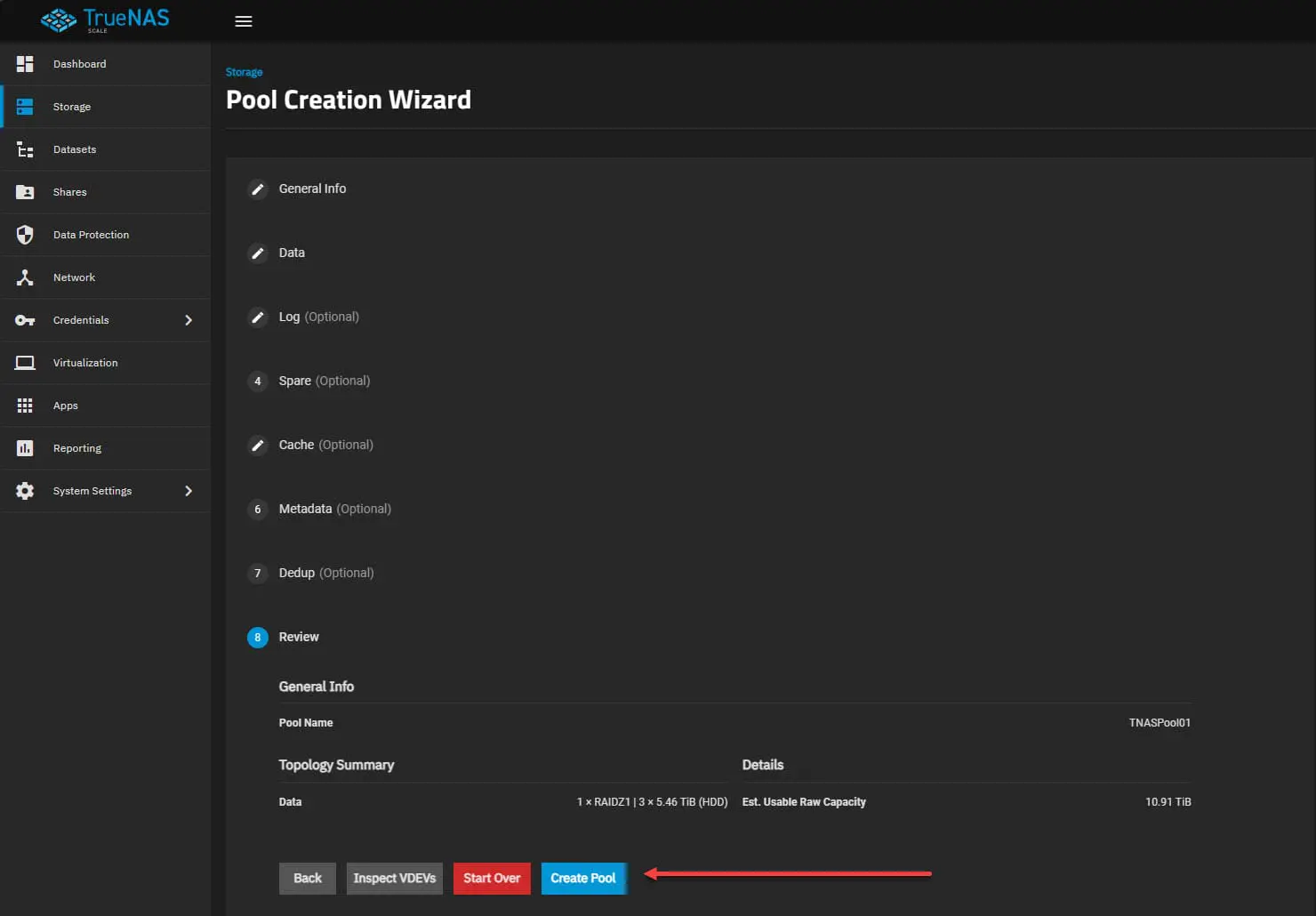Click the Reporting chart icon
The width and height of the screenshot is (1316, 916).
click(25, 448)
